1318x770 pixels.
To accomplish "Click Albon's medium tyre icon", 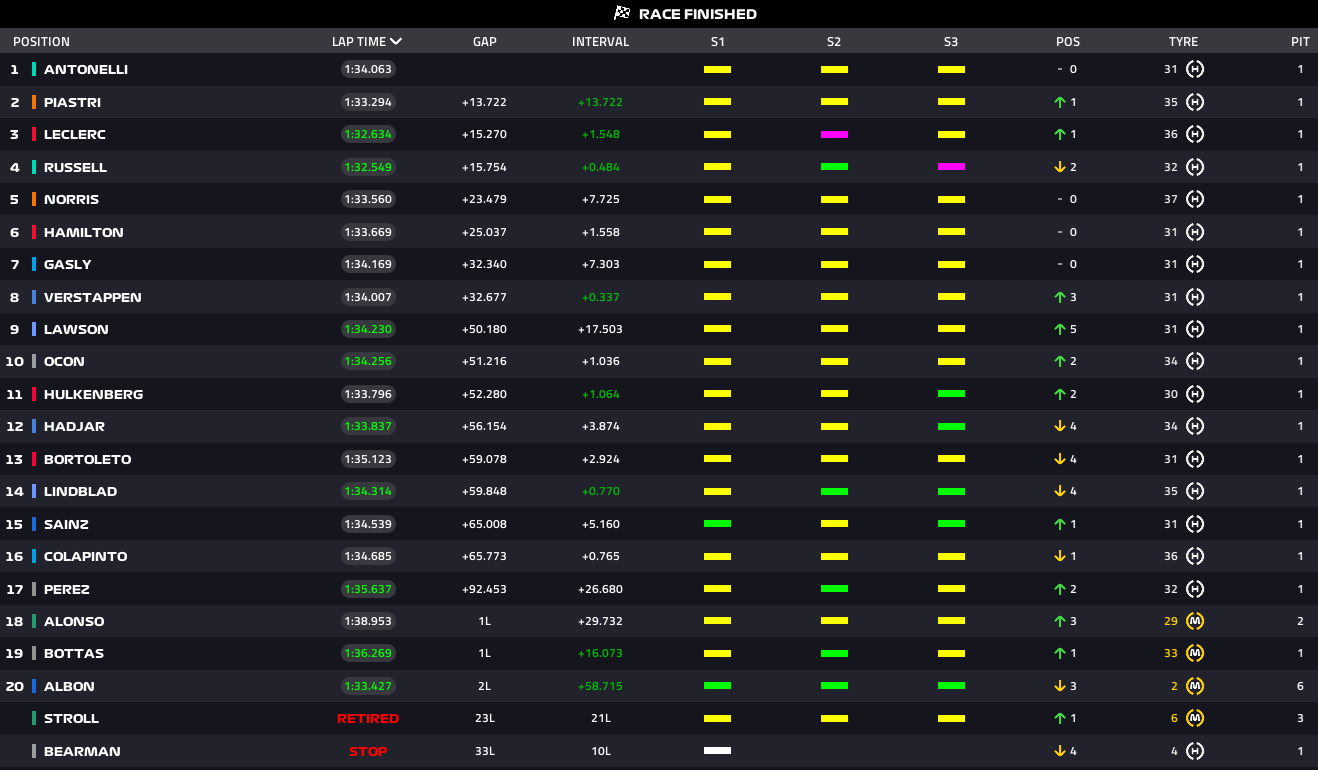I will [1194, 686].
